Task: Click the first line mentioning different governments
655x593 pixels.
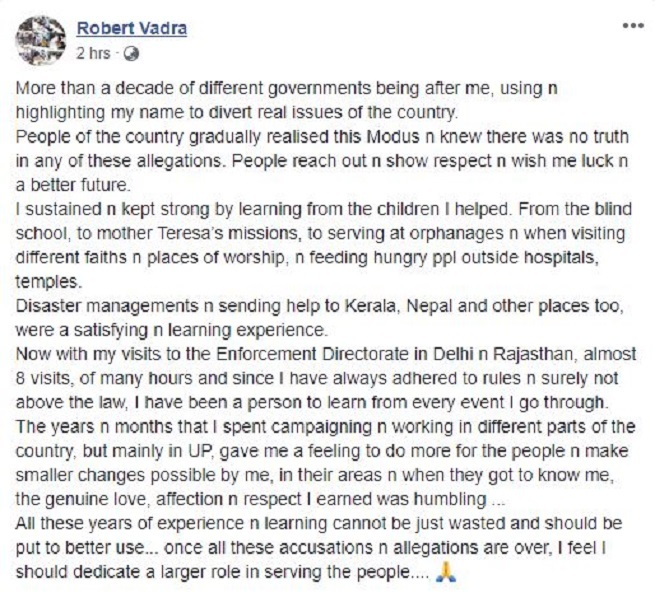Action: (x=287, y=89)
